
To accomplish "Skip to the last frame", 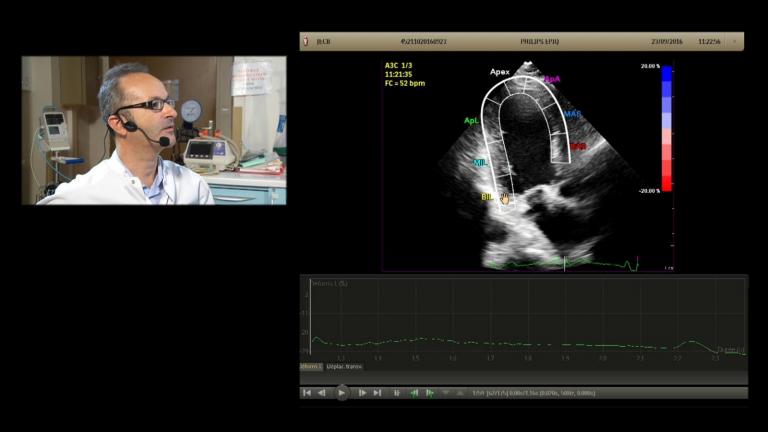I will (x=377, y=393).
